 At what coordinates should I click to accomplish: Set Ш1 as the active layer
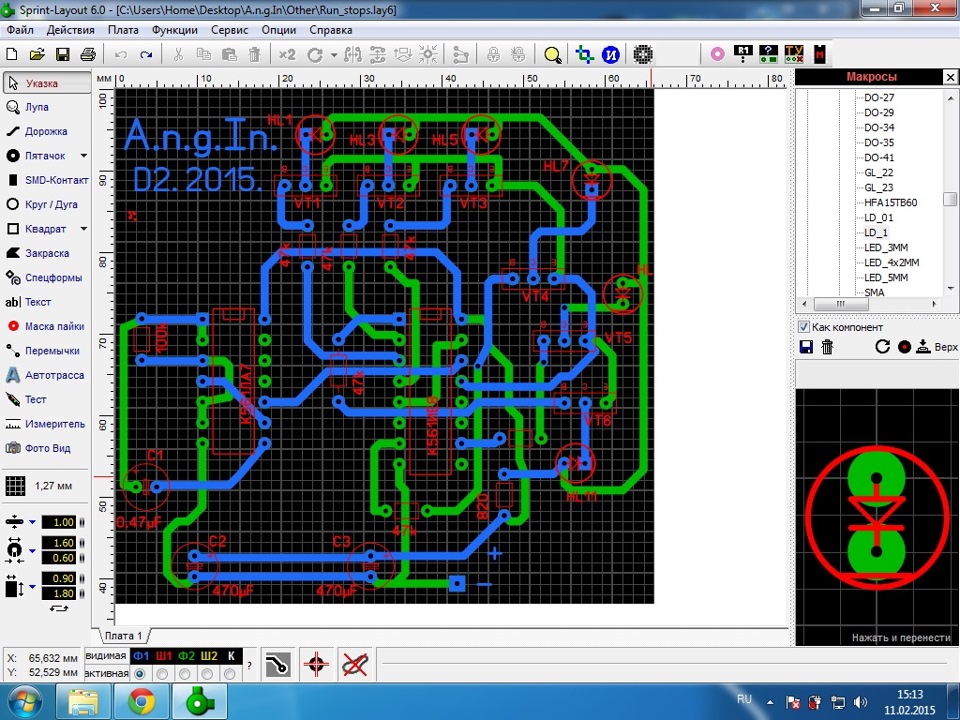tap(162, 673)
